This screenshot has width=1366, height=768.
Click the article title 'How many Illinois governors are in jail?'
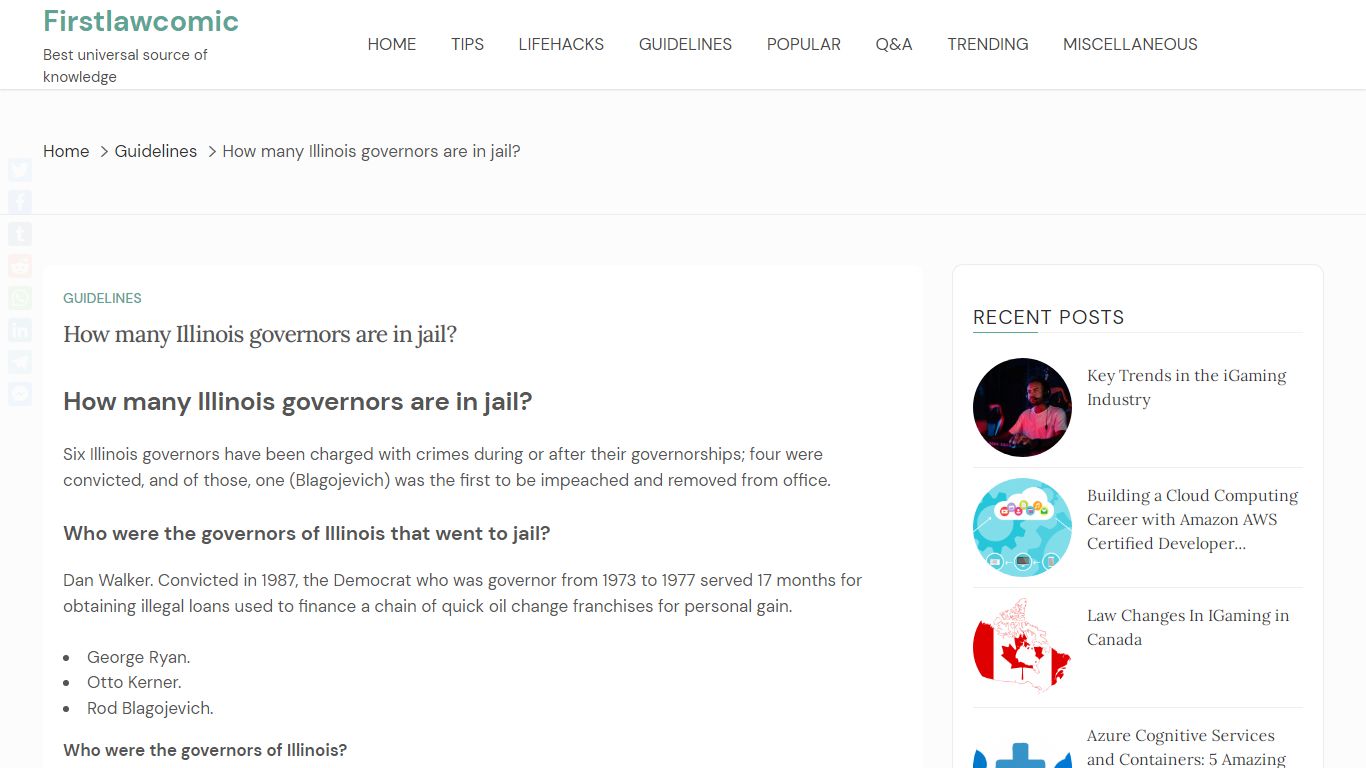click(260, 334)
